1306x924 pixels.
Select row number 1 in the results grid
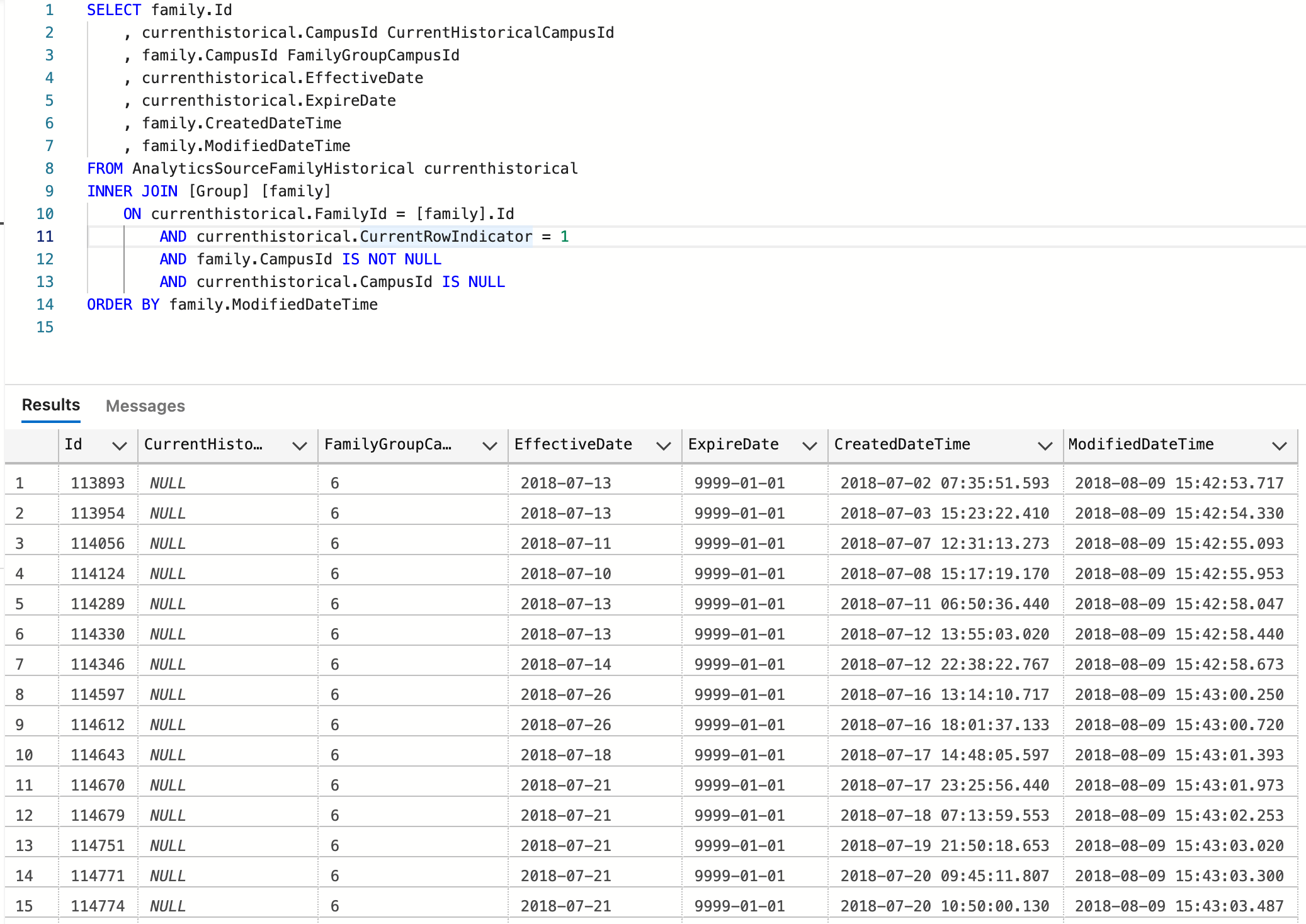(x=20, y=483)
